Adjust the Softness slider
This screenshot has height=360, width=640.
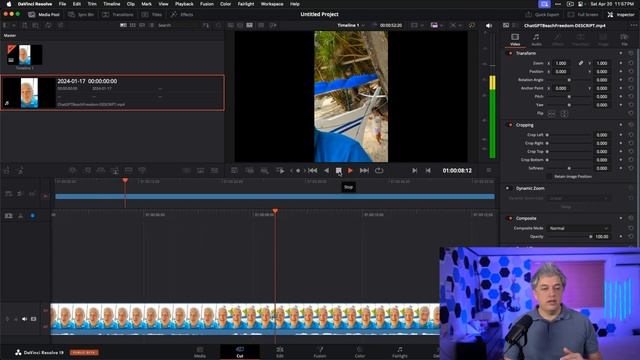pyautogui.click(x=569, y=168)
